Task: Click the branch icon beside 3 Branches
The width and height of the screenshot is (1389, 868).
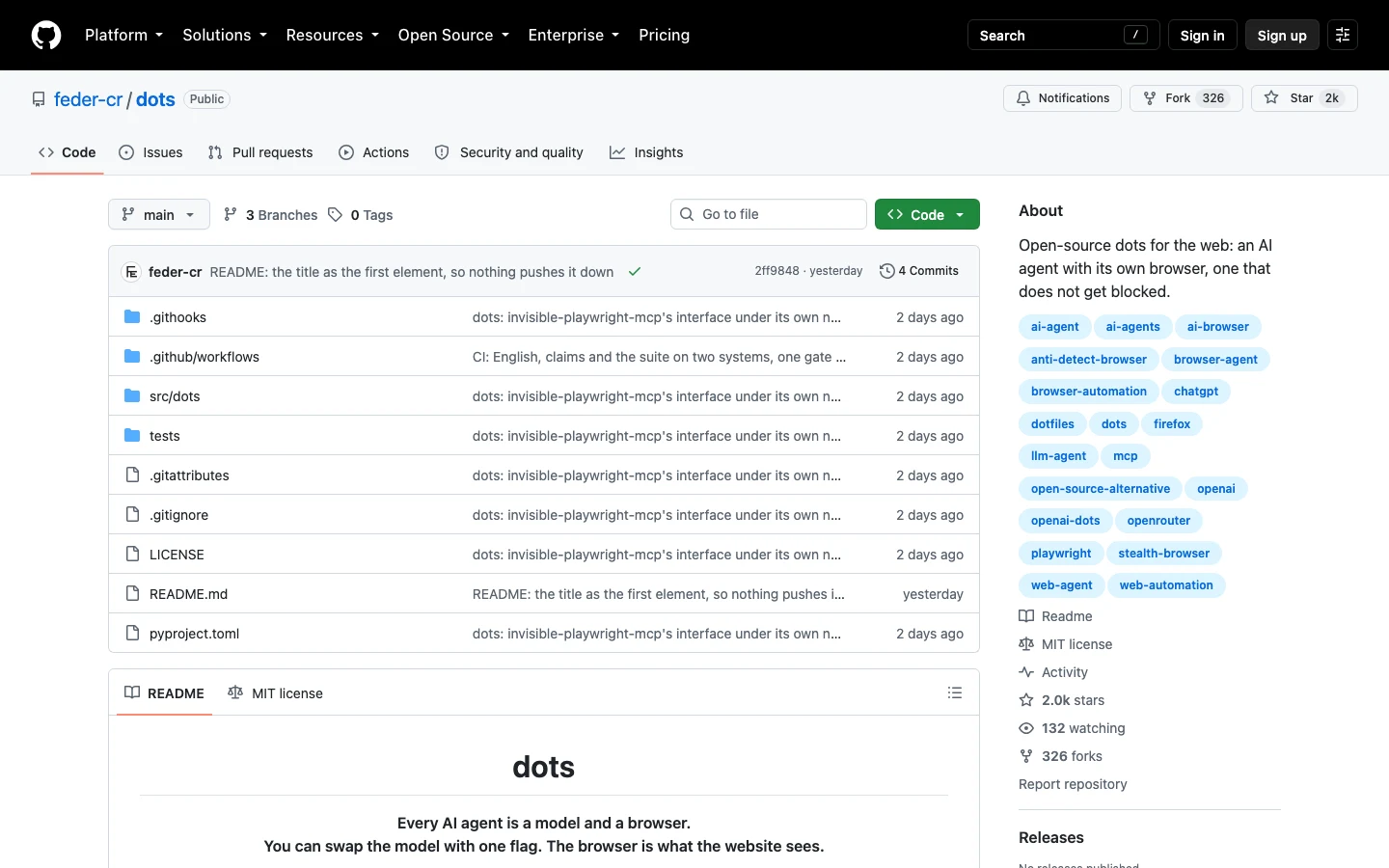Action: pyautogui.click(x=231, y=214)
